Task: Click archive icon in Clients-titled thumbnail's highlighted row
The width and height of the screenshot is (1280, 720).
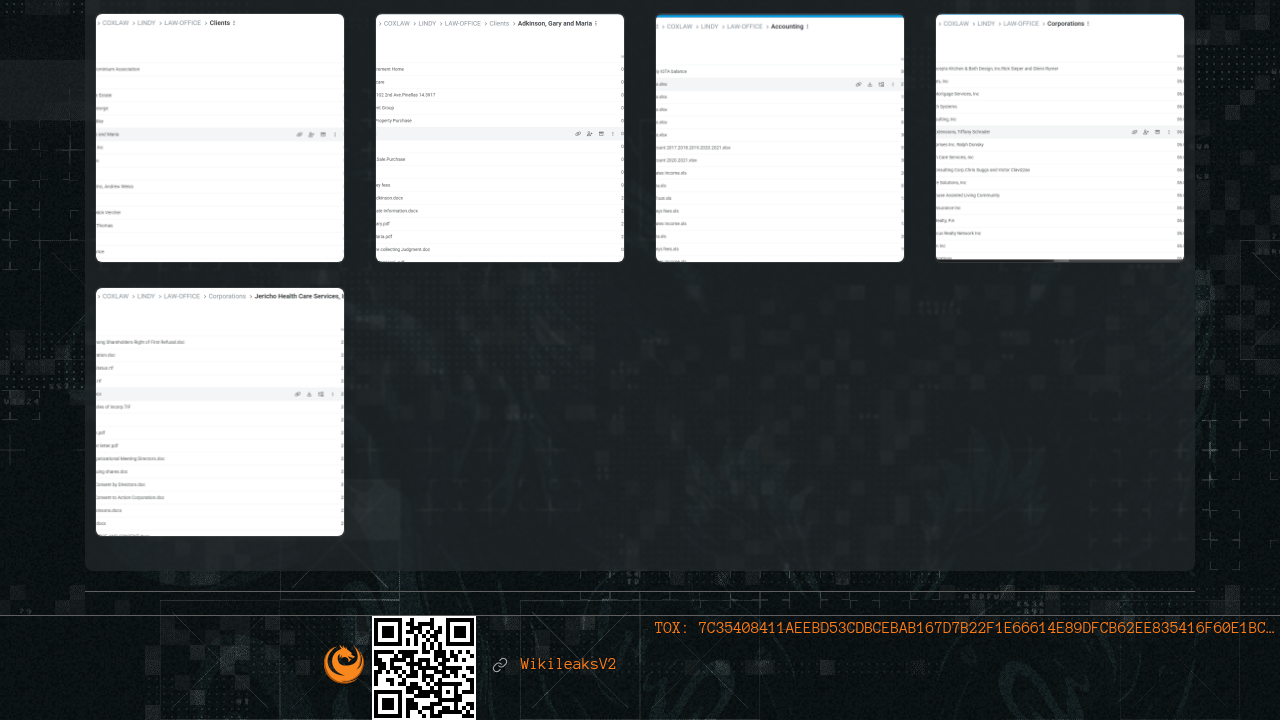Action: click(x=322, y=133)
